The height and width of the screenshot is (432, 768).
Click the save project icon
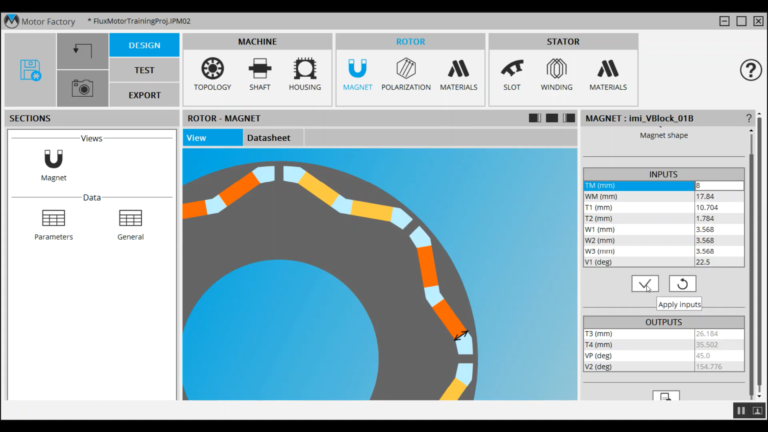click(30, 70)
